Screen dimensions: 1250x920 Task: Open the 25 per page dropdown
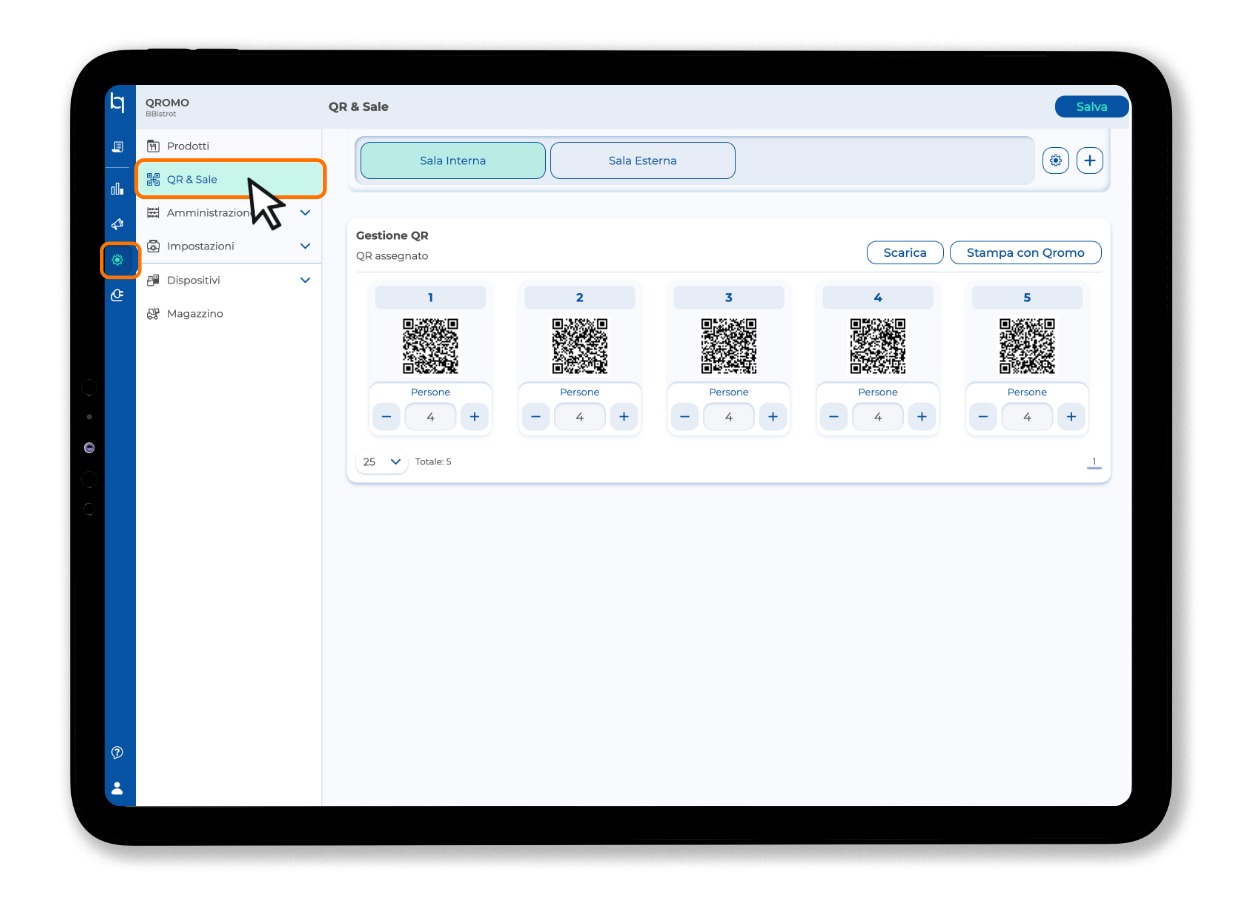coord(382,462)
